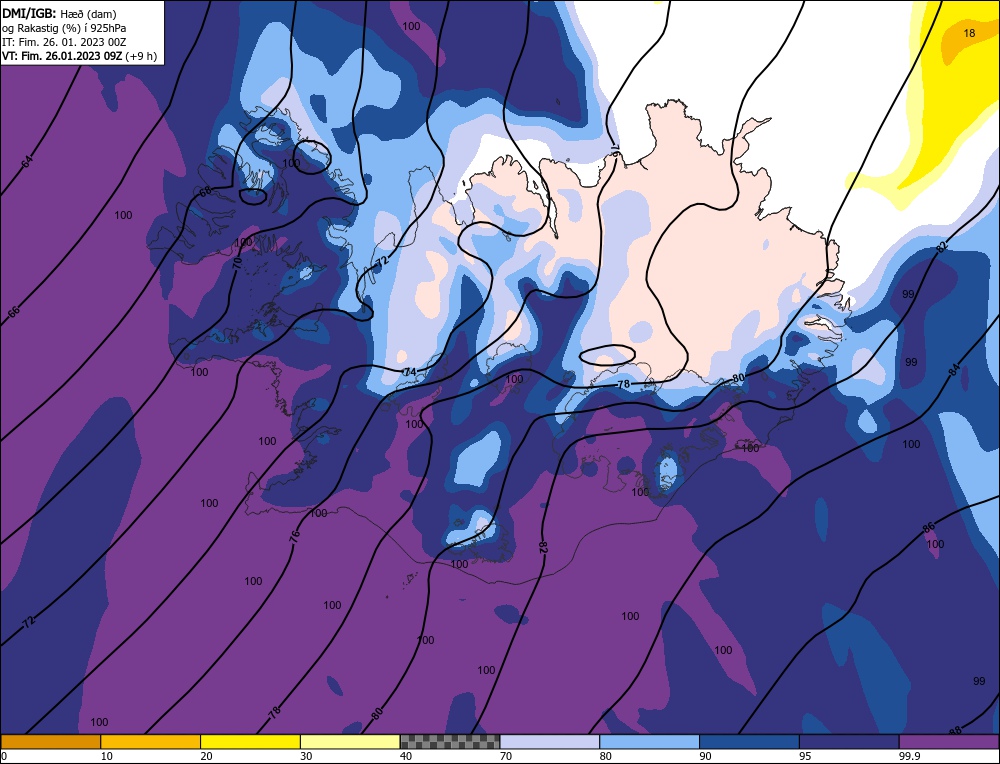Click the '86' contour line label
This screenshot has width=1000, height=764.
(x=929, y=527)
